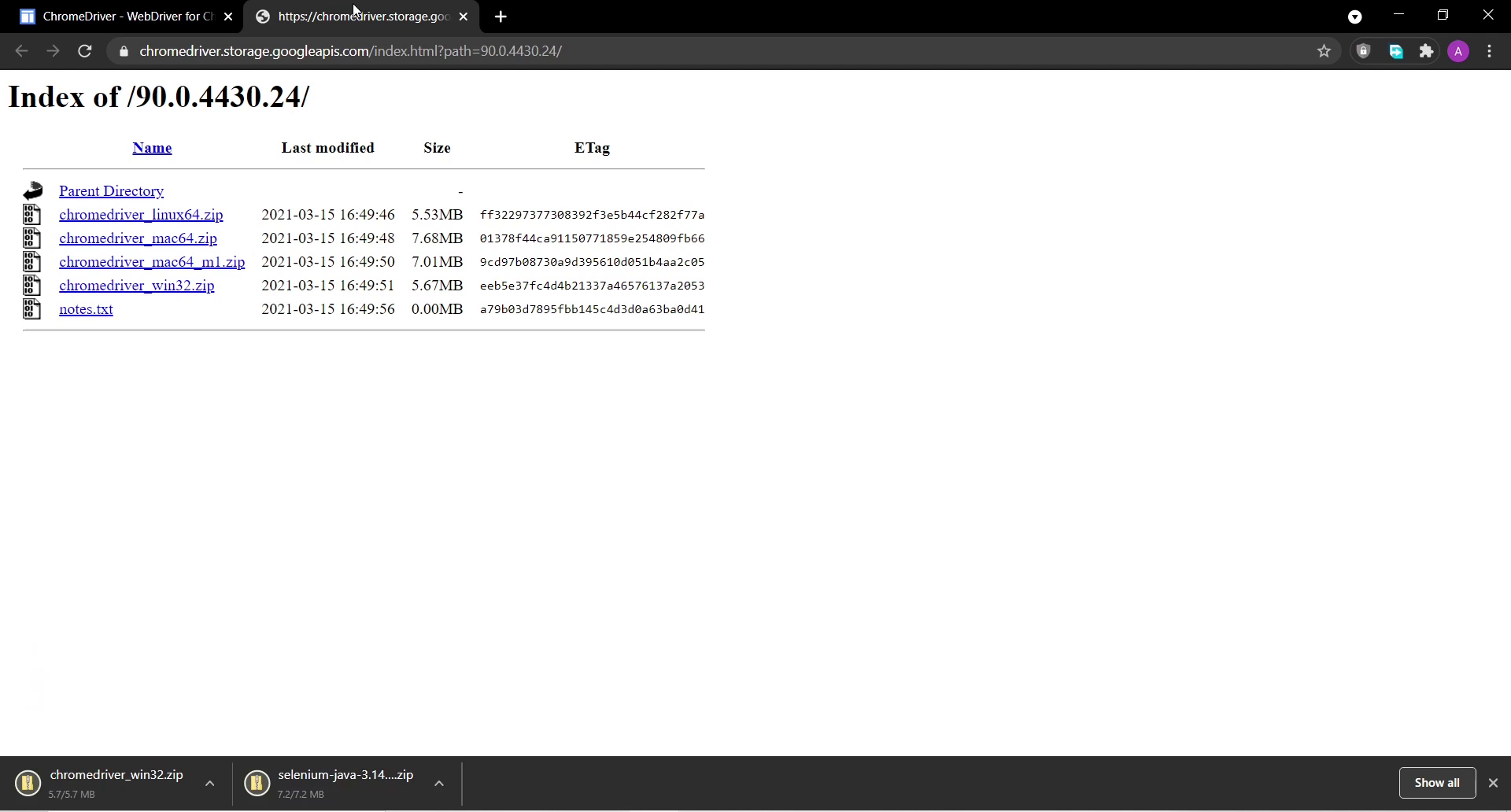
Task: Open the Extensions puzzle menu
Action: pyautogui.click(x=1427, y=51)
